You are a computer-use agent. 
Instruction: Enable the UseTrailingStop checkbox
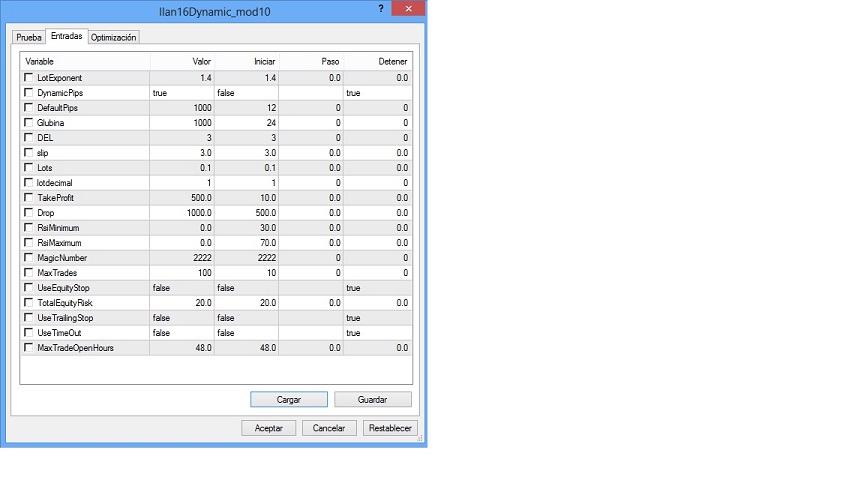(x=28, y=318)
